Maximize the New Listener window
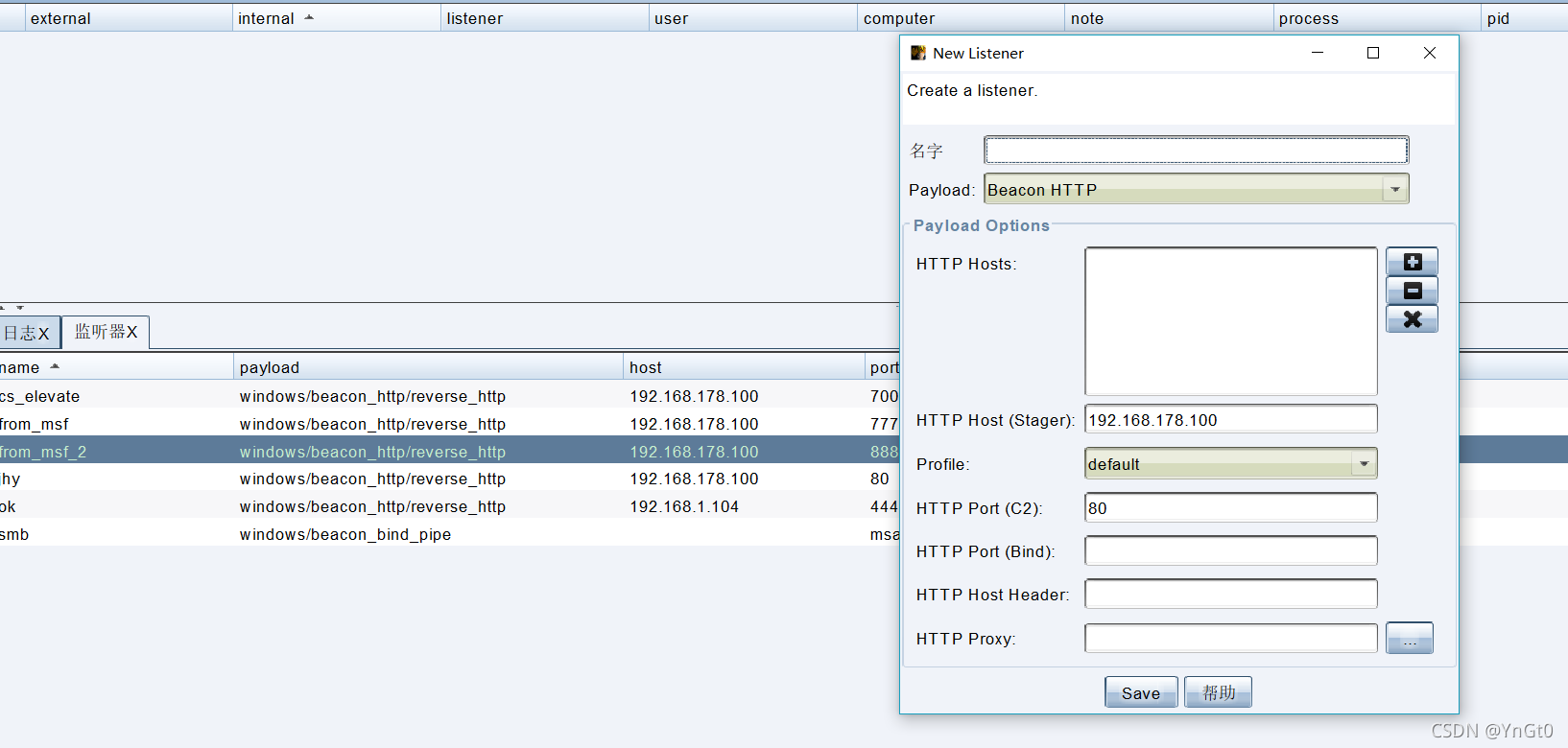The image size is (1568, 748). click(1373, 53)
